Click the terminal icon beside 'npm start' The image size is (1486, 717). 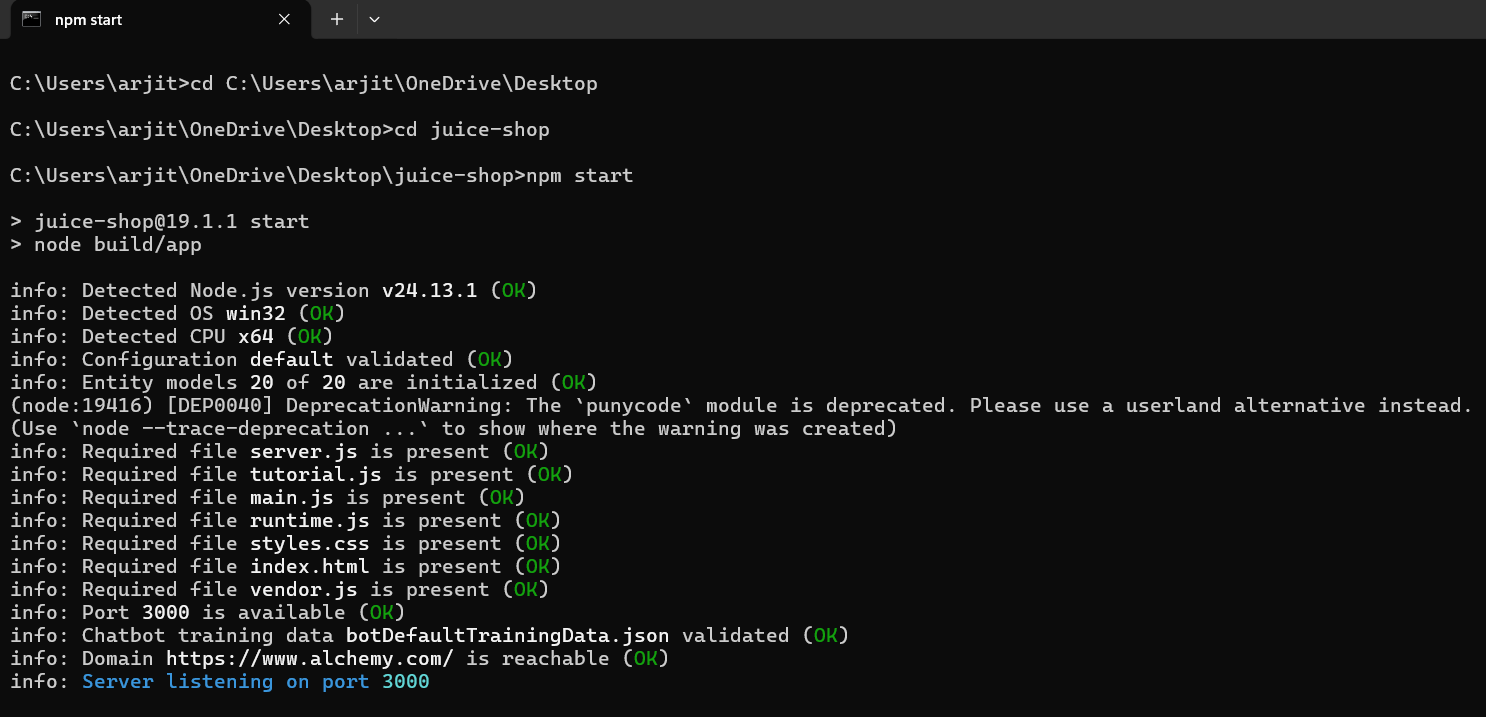pyautogui.click(x=31, y=19)
